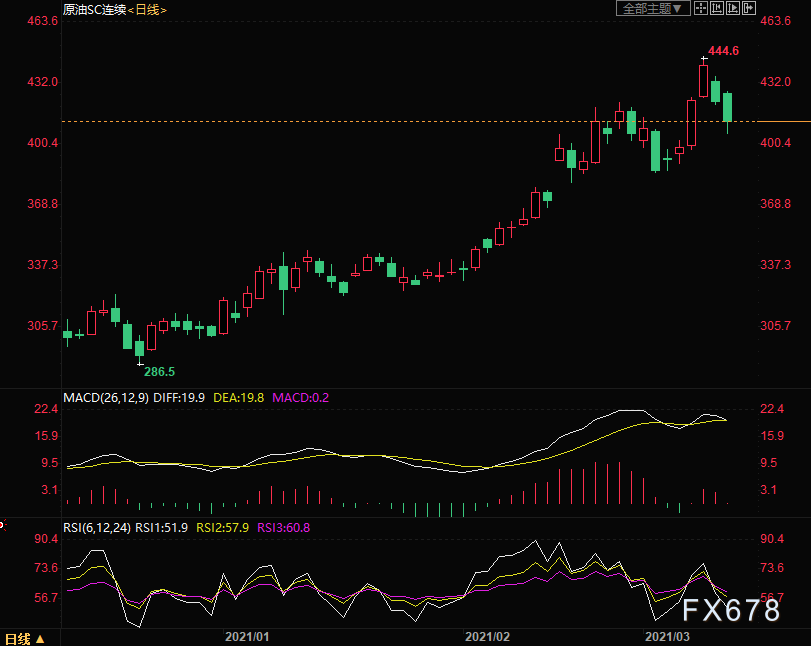Click the RSI(6,12,24) indicator label

[x=98, y=526]
